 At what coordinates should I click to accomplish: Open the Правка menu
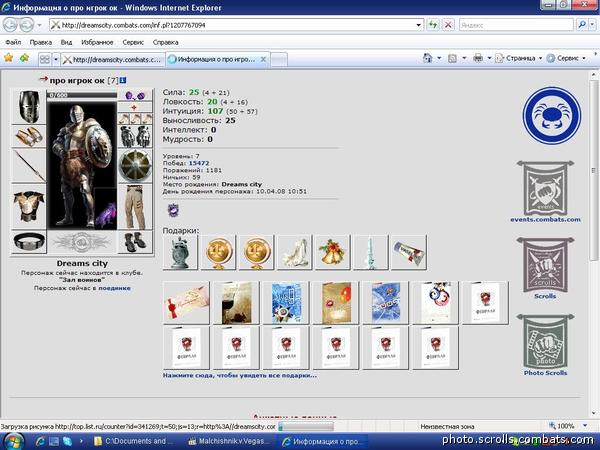(x=41, y=42)
